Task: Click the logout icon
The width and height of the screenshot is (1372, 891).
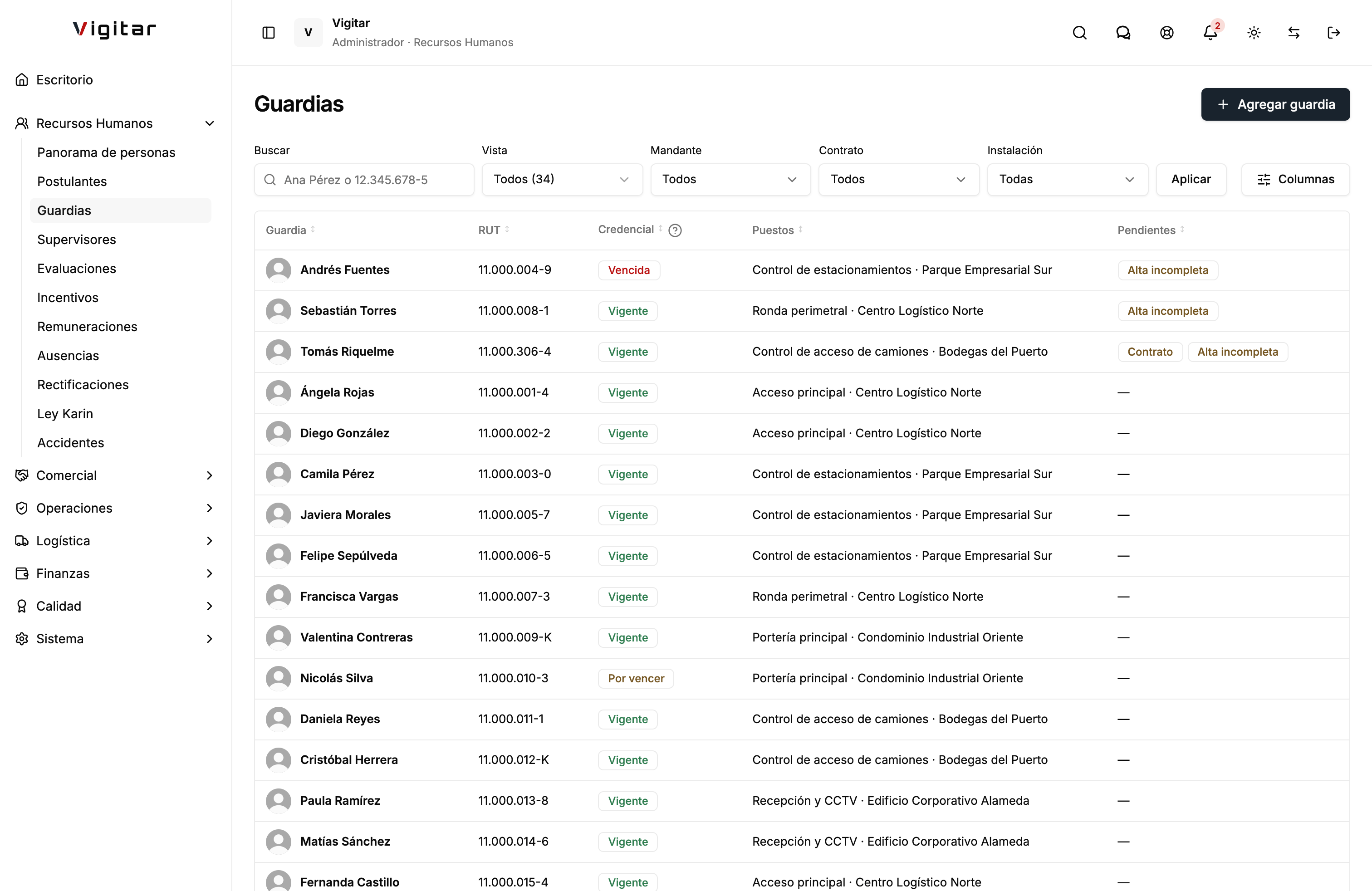Action: pos(1333,33)
